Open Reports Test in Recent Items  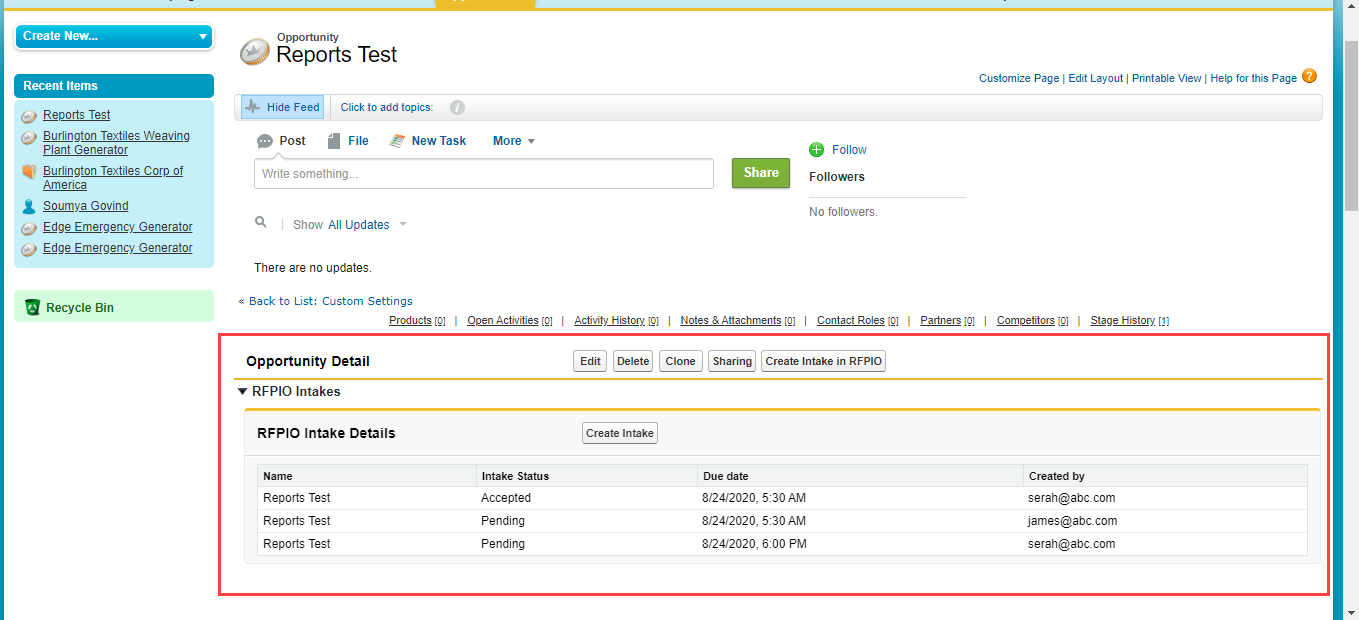77,115
